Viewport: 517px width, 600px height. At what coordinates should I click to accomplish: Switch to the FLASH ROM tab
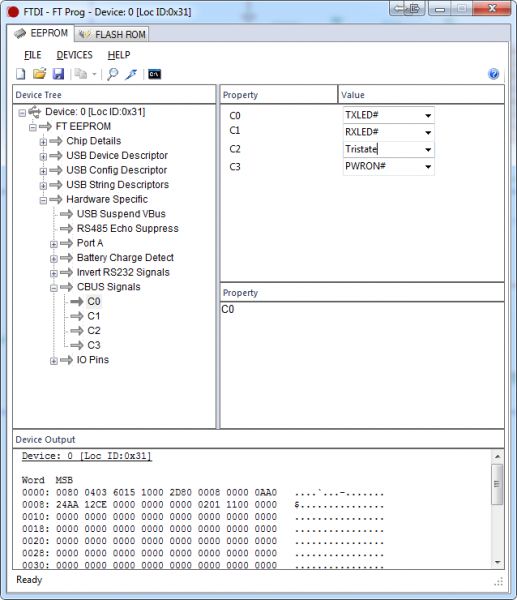(x=111, y=34)
